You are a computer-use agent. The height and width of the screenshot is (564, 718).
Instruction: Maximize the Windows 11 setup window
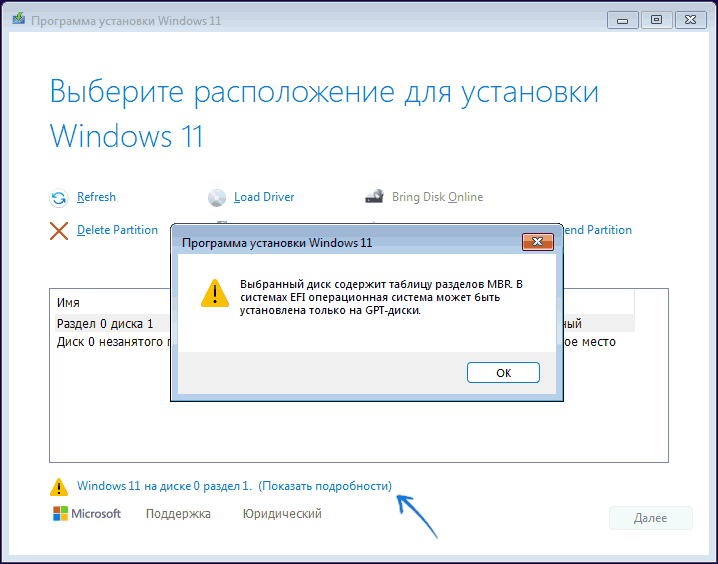(656, 20)
